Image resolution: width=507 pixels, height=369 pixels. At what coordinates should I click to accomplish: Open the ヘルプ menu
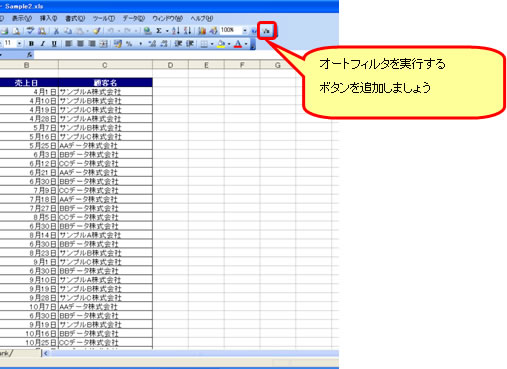pyautogui.click(x=202, y=18)
